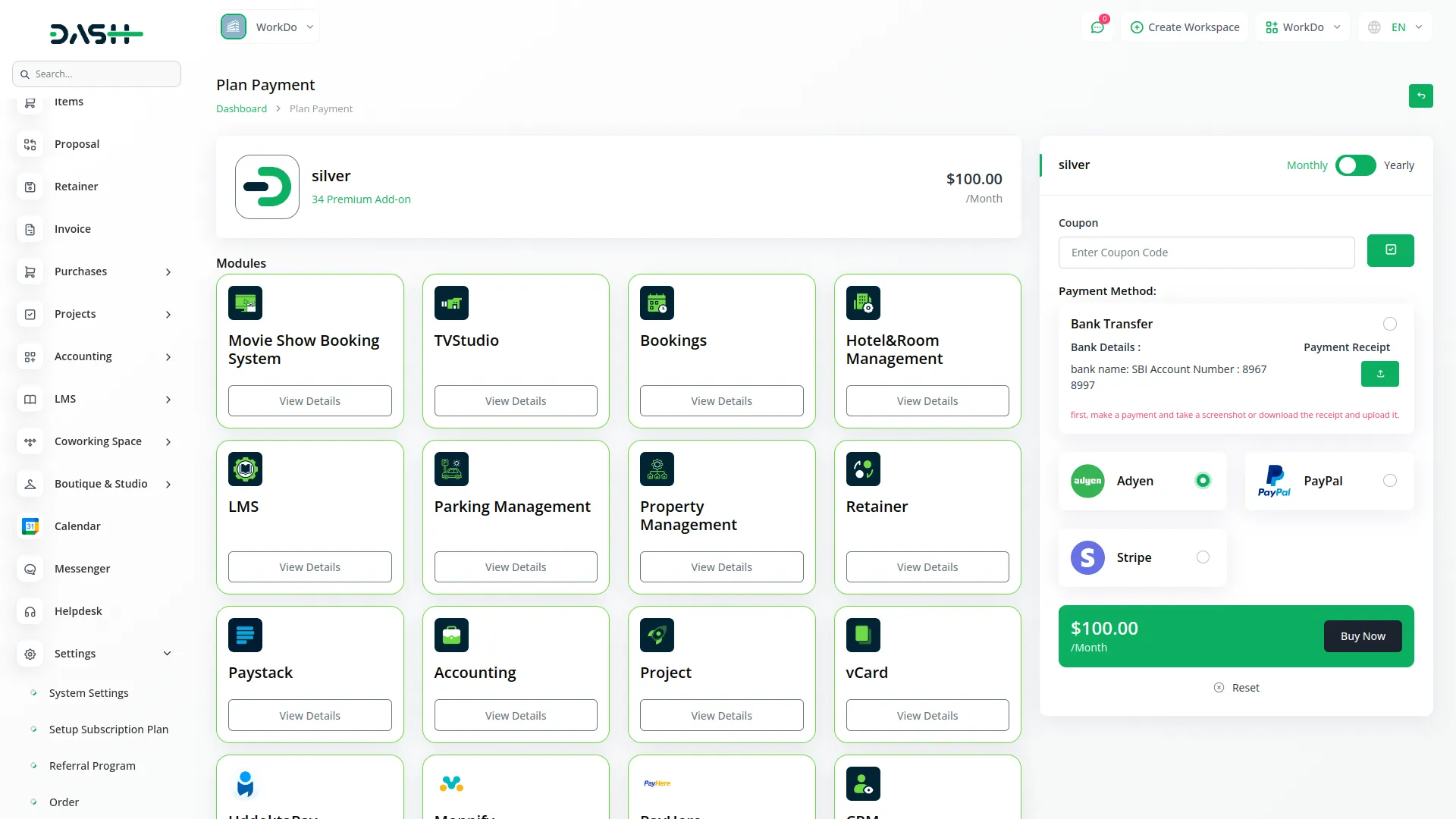Click Buy Now for the silver plan
The image size is (1456, 819).
click(x=1362, y=636)
